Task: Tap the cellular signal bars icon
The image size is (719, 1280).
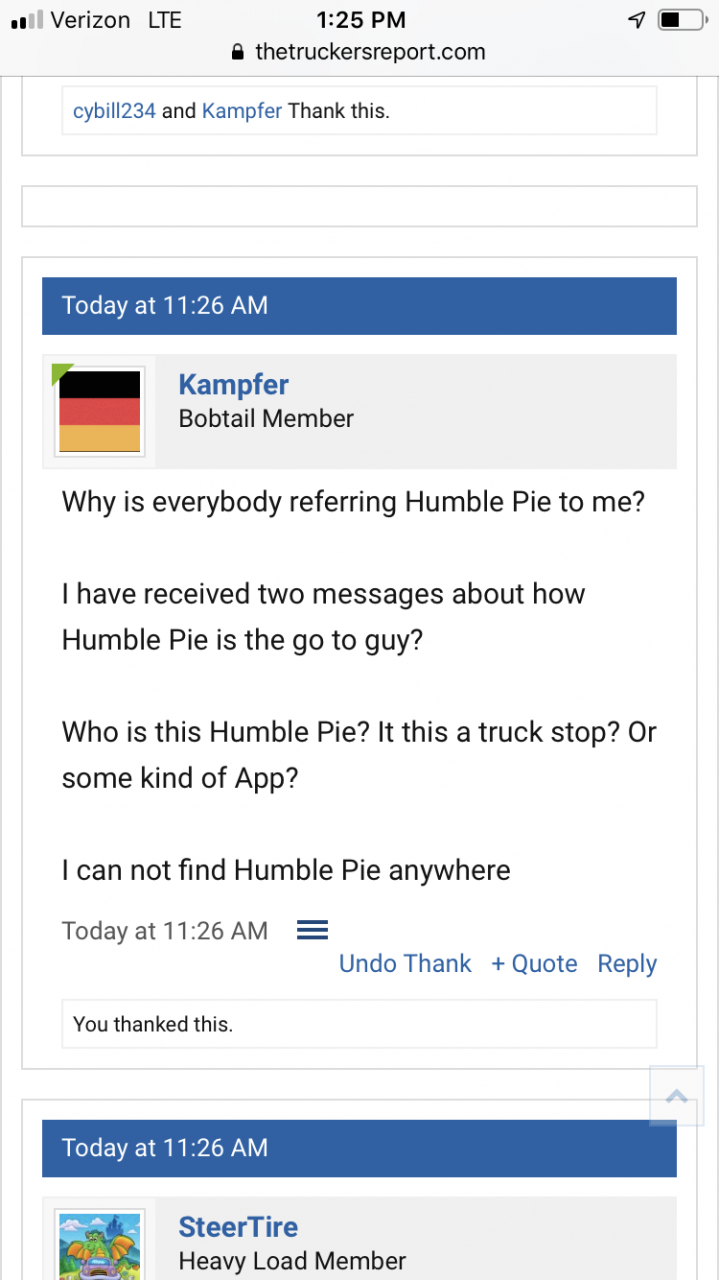Action: pyautogui.click(x=27, y=19)
